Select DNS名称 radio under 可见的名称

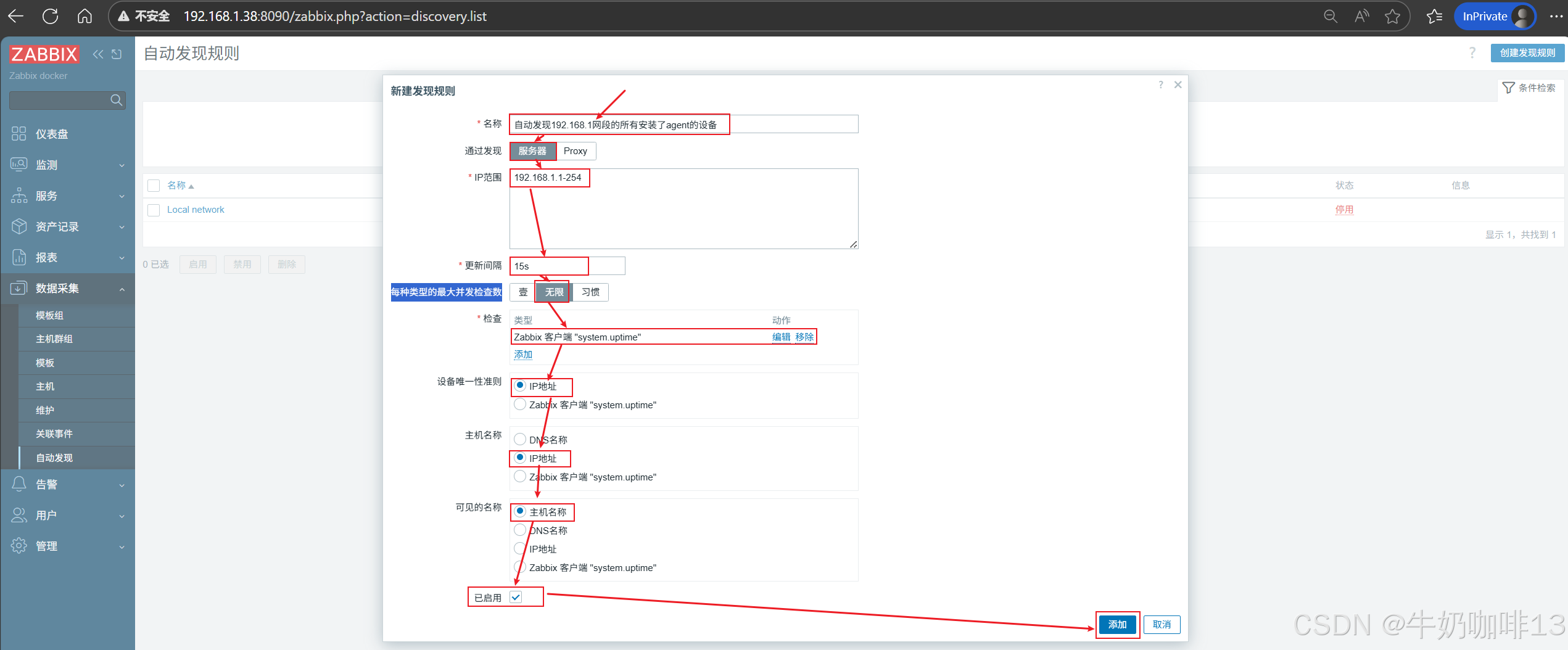click(521, 530)
